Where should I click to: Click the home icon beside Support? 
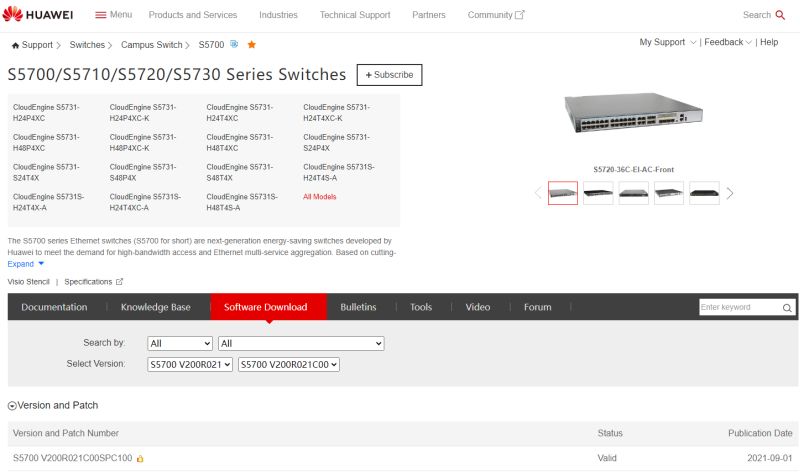pyautogui.click(x=15, y=45)
